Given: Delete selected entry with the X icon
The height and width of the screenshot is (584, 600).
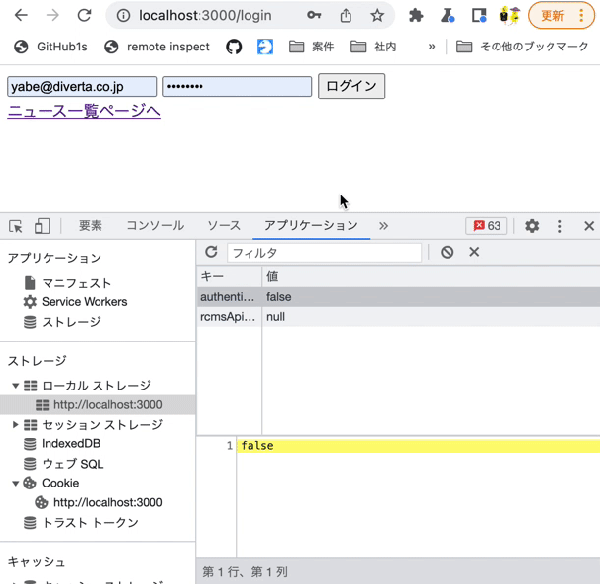Looking at the screenshot, I should click(474, 252).
